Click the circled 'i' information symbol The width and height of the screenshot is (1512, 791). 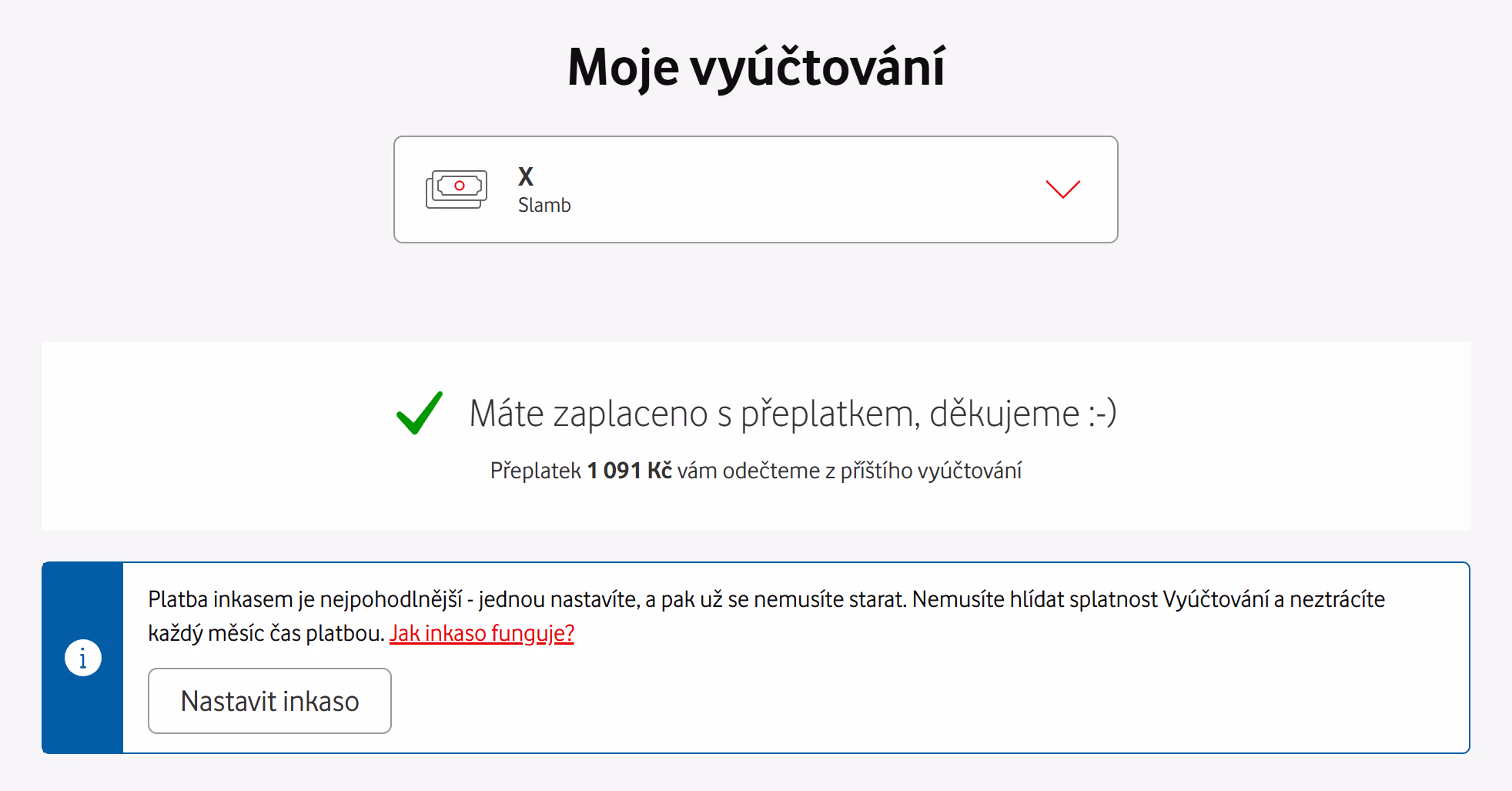(x=83, y=657)
